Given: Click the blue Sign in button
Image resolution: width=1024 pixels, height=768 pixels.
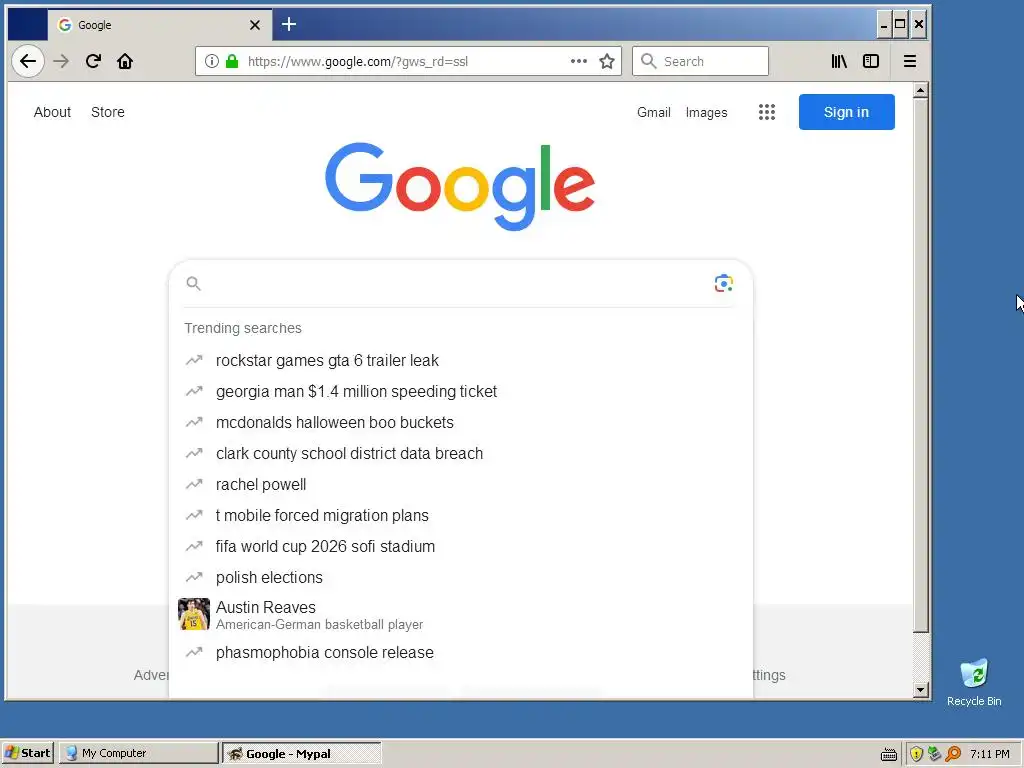Looking at the screenshot, I should coord(846,112).
